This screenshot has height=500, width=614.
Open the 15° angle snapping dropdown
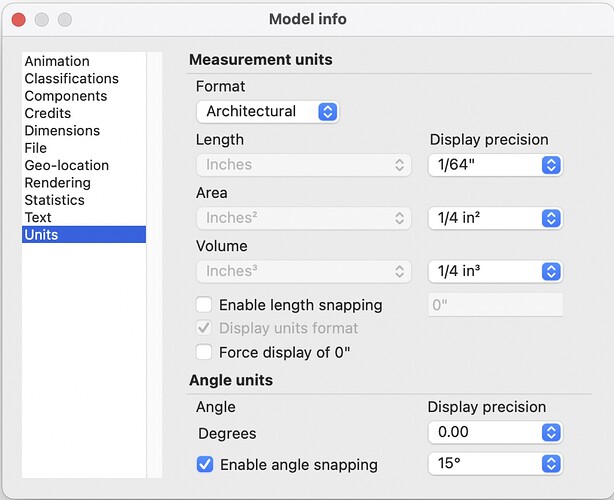click(x=495, y=464)
